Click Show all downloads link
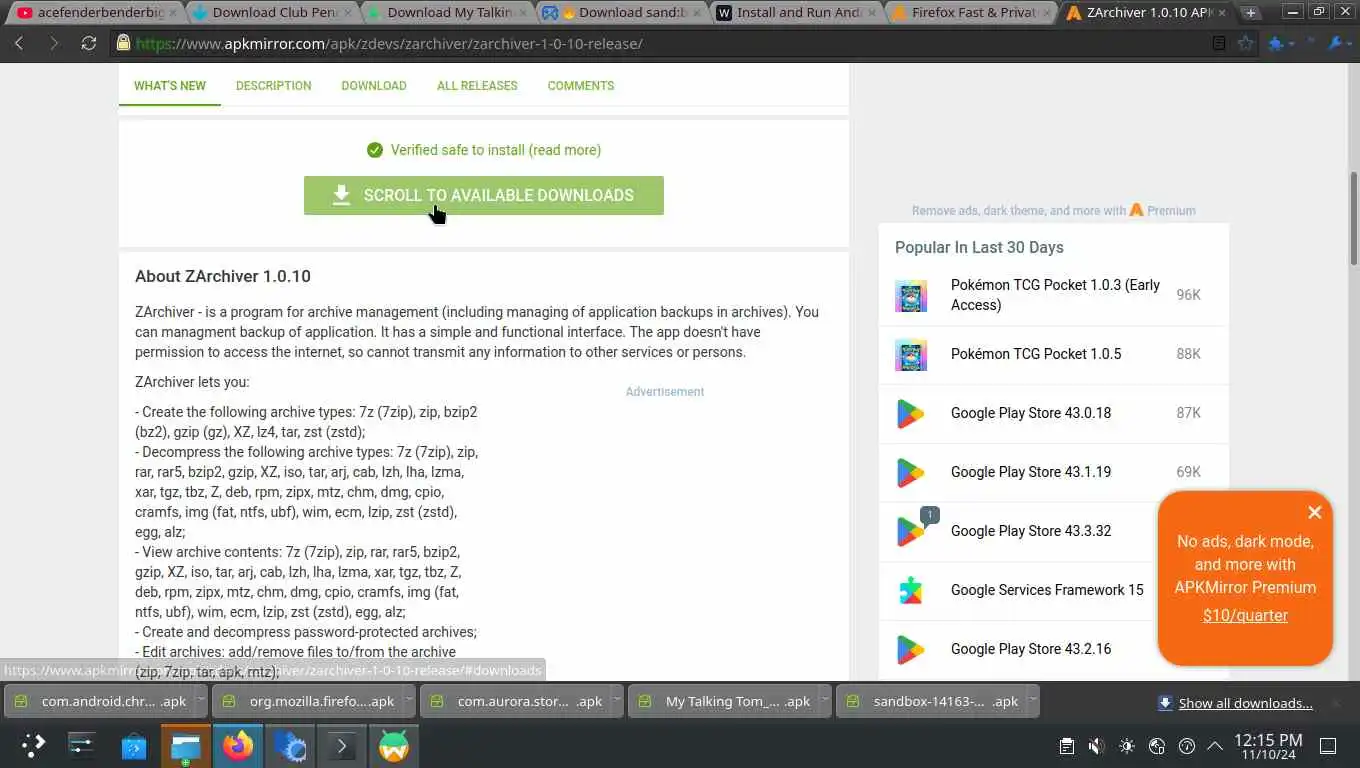This screenshot has height=768, width=1360. (1245, 703)
